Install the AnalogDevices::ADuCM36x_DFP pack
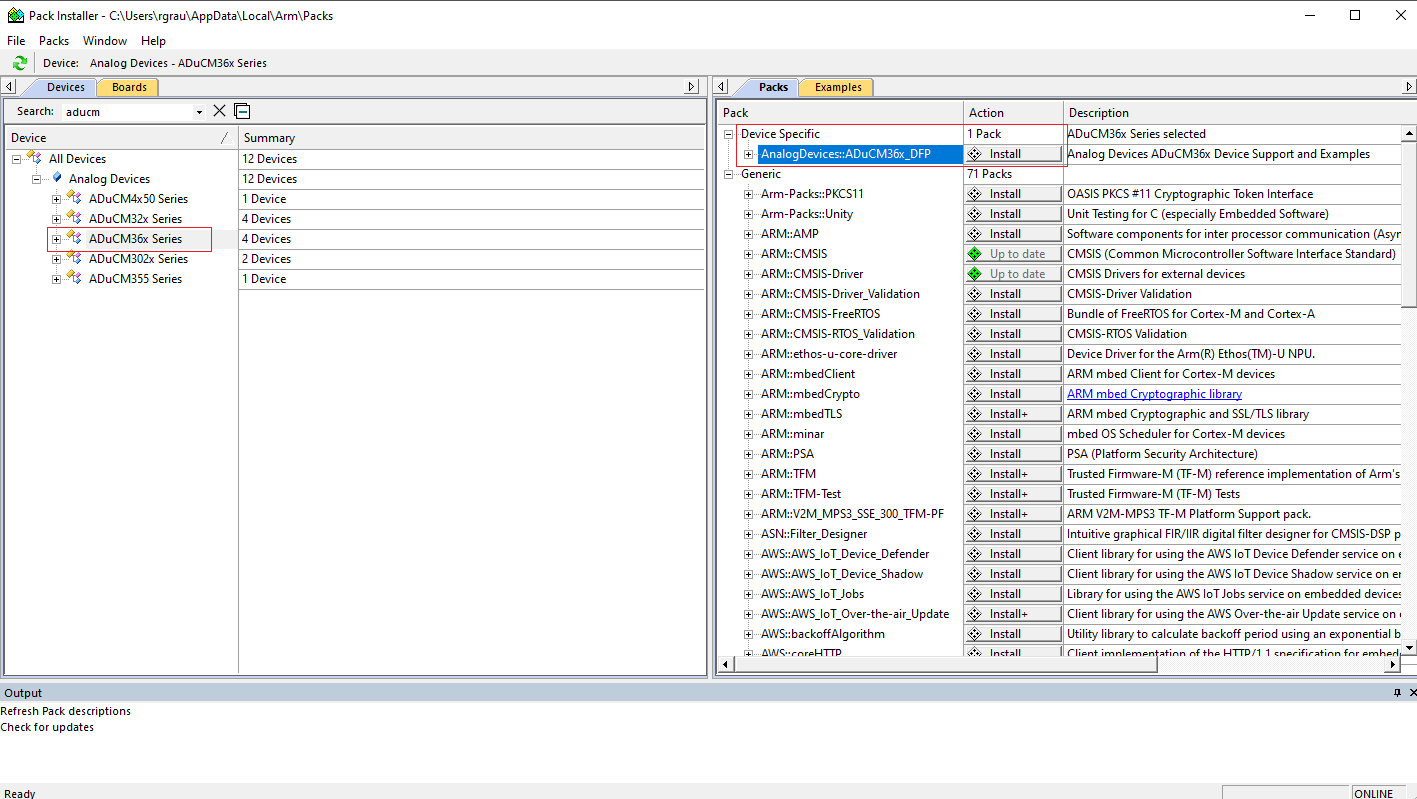Screen dimensions: 1417x799 click(1013, 154)
